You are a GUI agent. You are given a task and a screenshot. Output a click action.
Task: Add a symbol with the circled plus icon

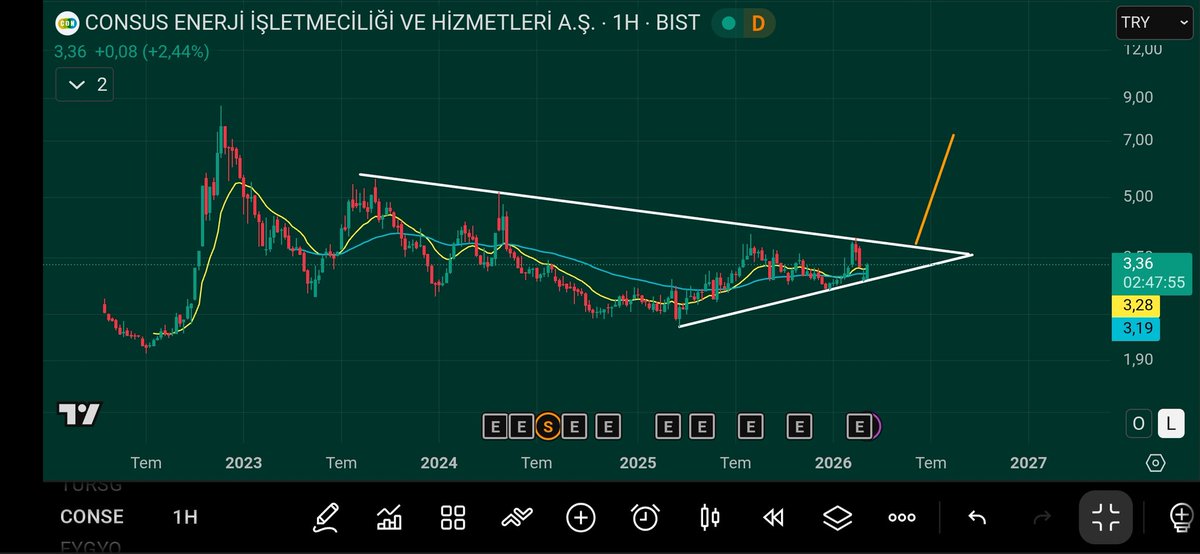(x=581, y=517)
